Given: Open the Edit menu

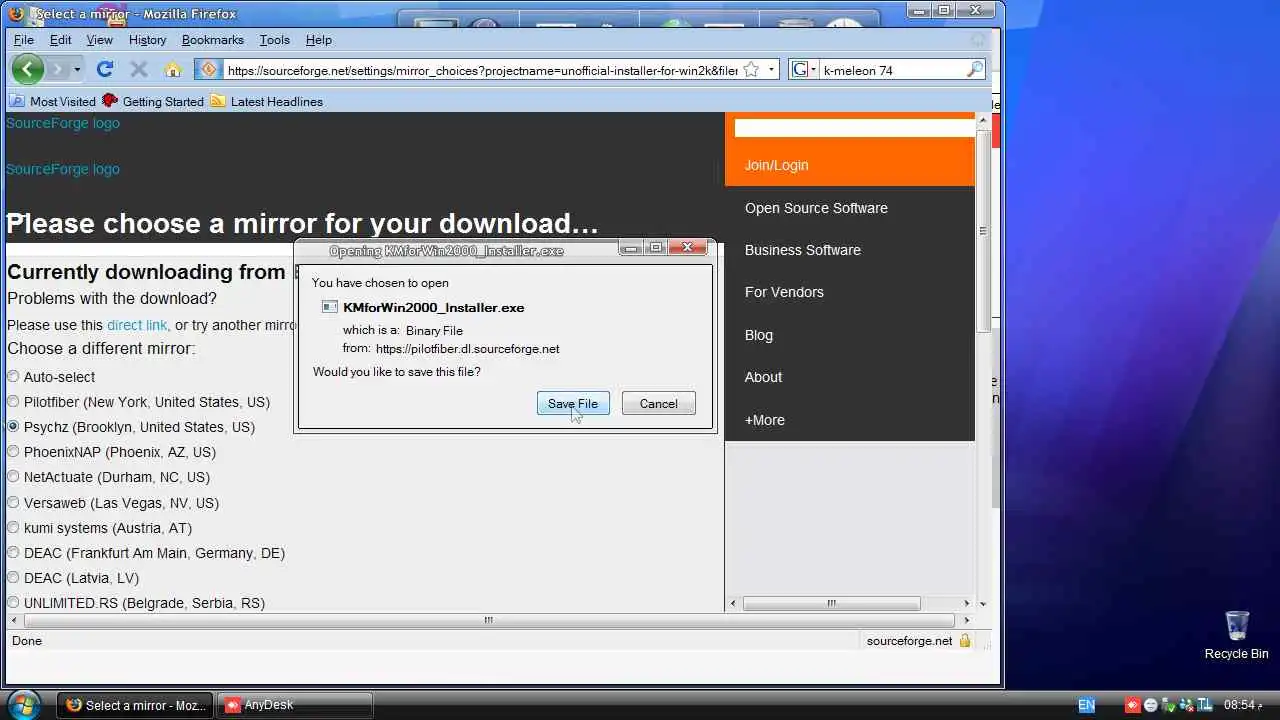Looking at the screenshot, I should [61, 40].
